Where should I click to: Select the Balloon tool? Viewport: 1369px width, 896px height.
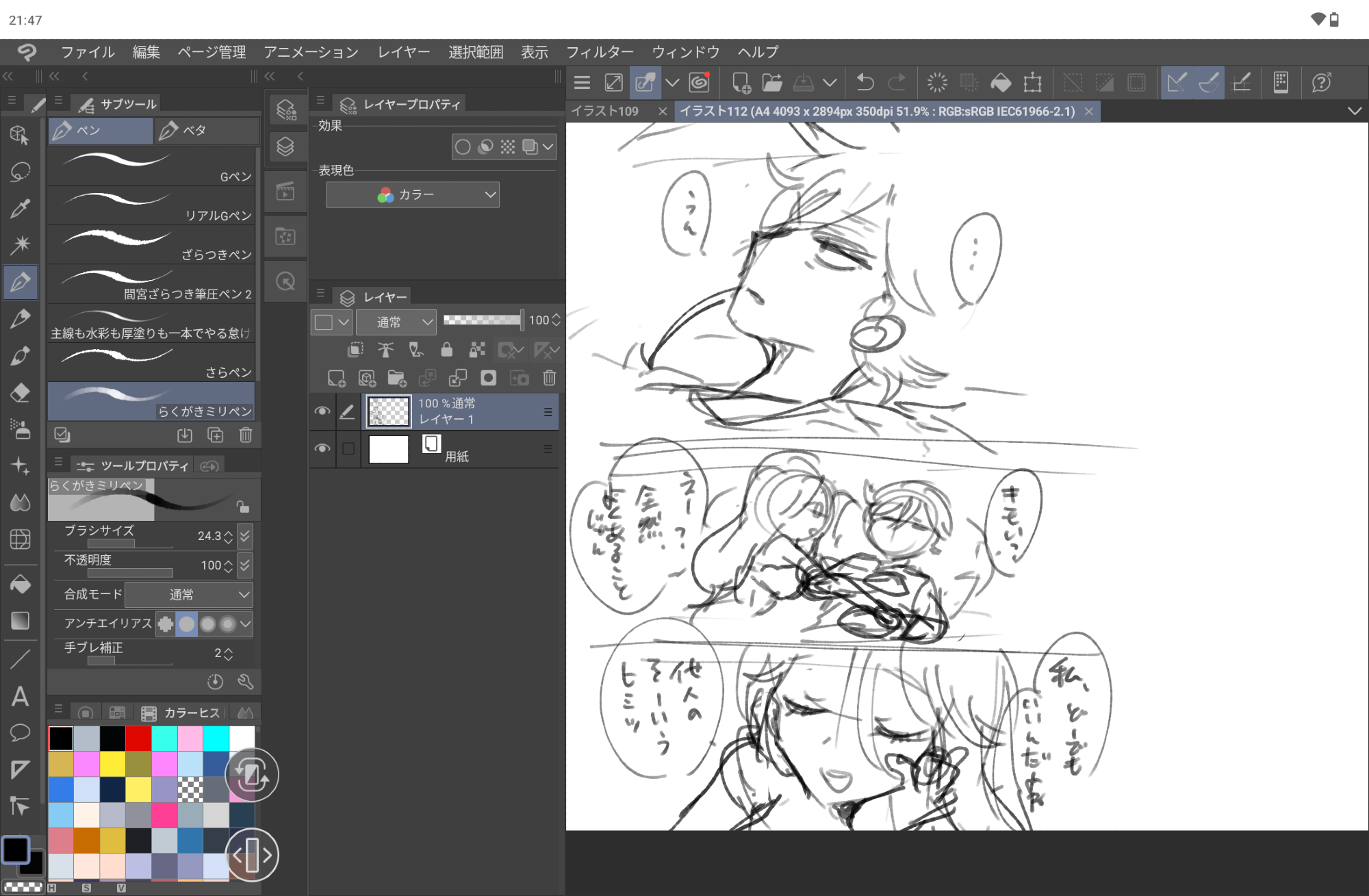pyautogui.click(x=20, y=733)
